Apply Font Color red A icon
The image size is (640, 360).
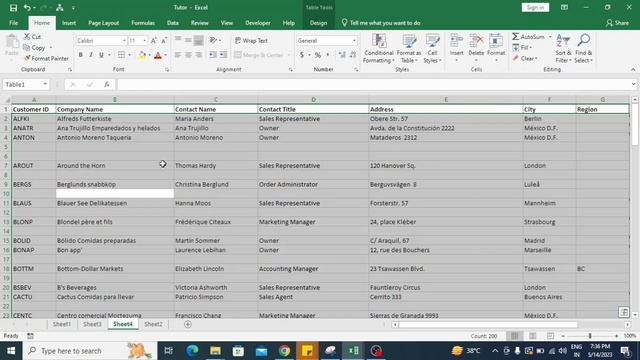pyautogui.click(x=158, y=55)
